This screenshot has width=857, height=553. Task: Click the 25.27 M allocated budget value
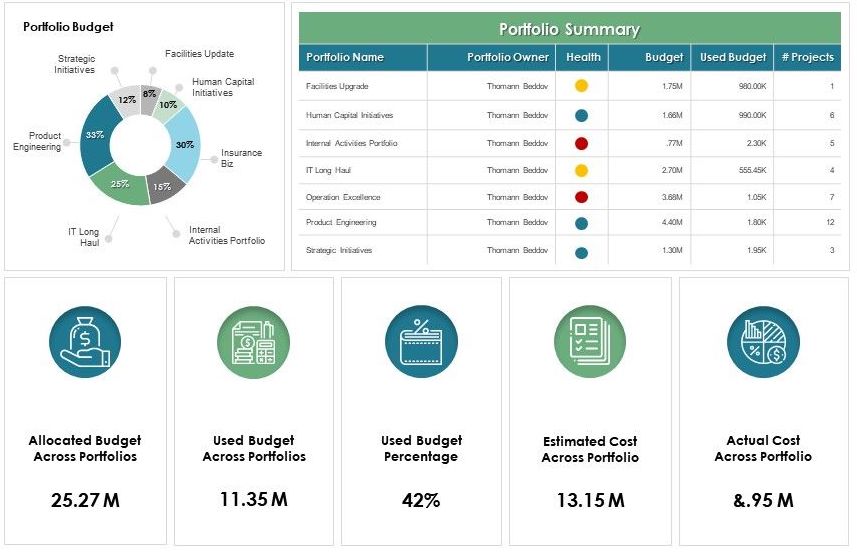[85, 500]
